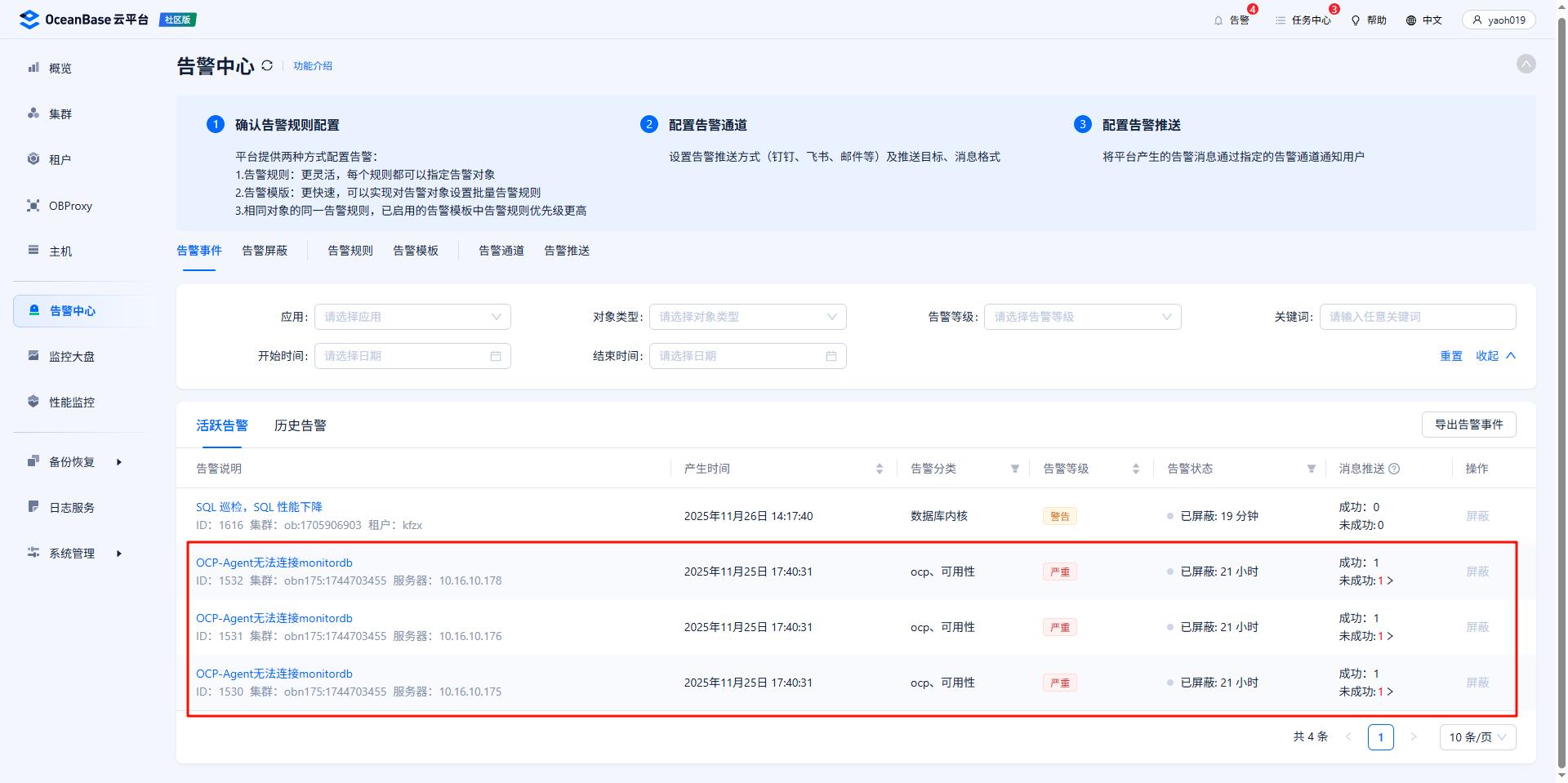Open the SQL 巡检，SQL 性能下降 alert link
This screenshot has height=783, width=1568.
(x=259, y=507)
